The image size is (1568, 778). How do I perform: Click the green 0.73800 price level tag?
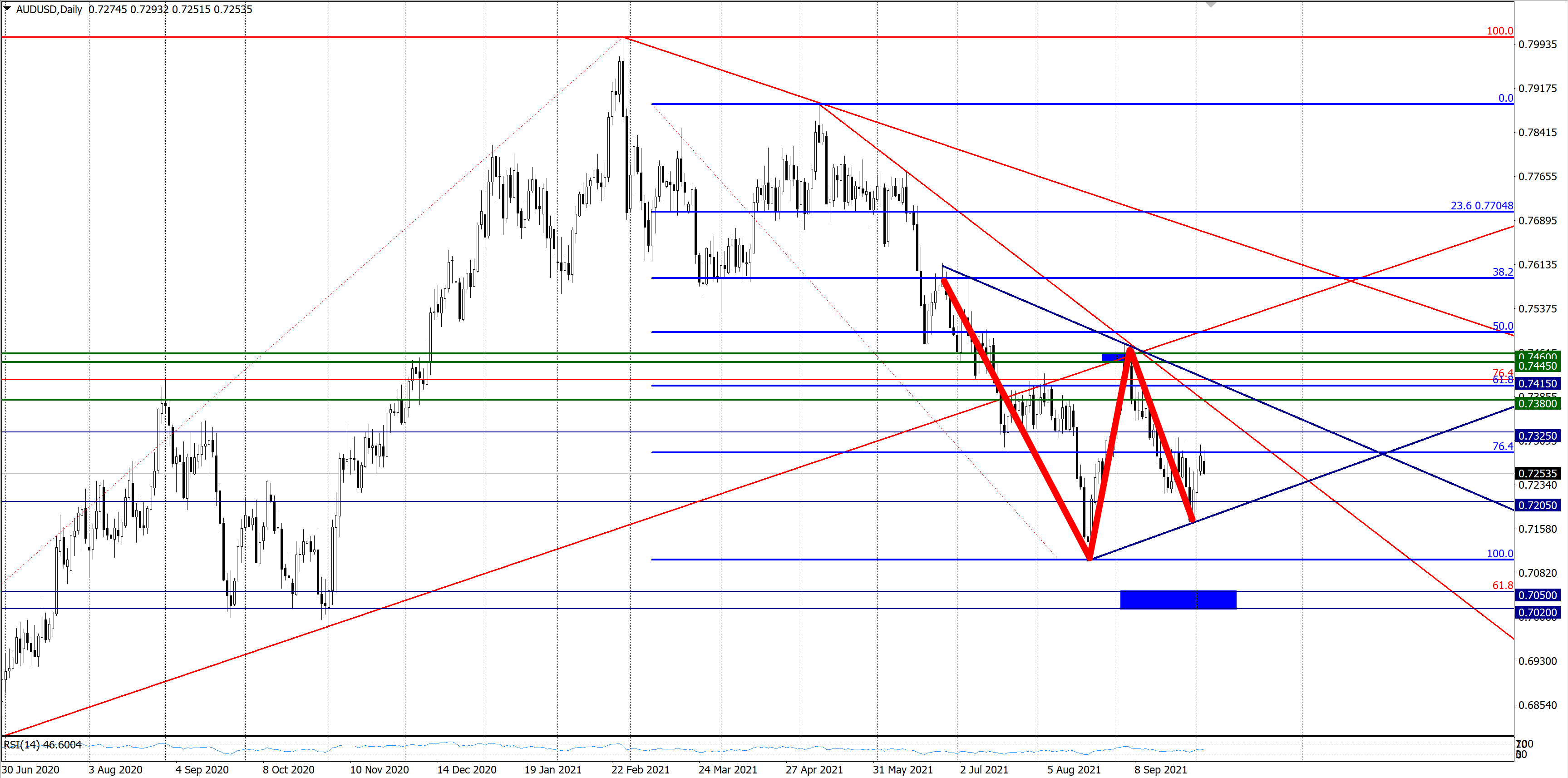(1537, 404)
